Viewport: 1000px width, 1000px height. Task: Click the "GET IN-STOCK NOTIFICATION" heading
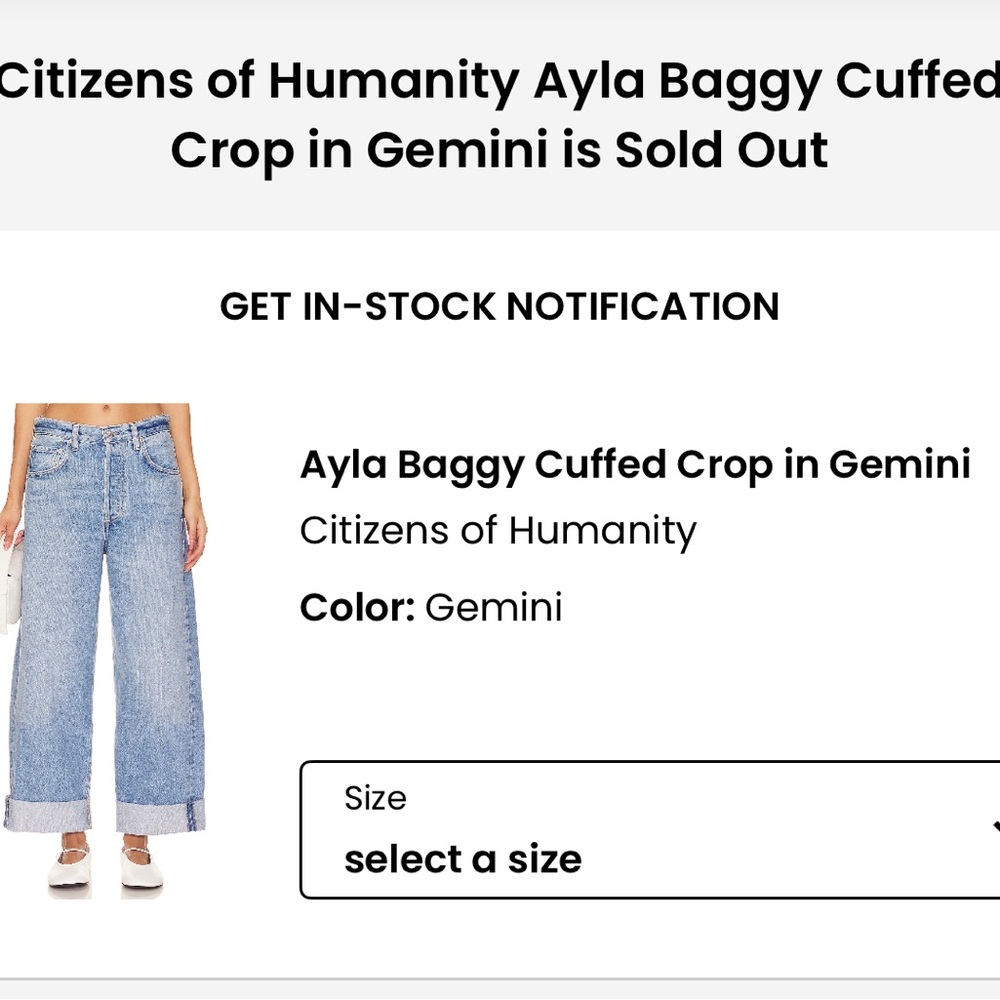pos(499,307)
